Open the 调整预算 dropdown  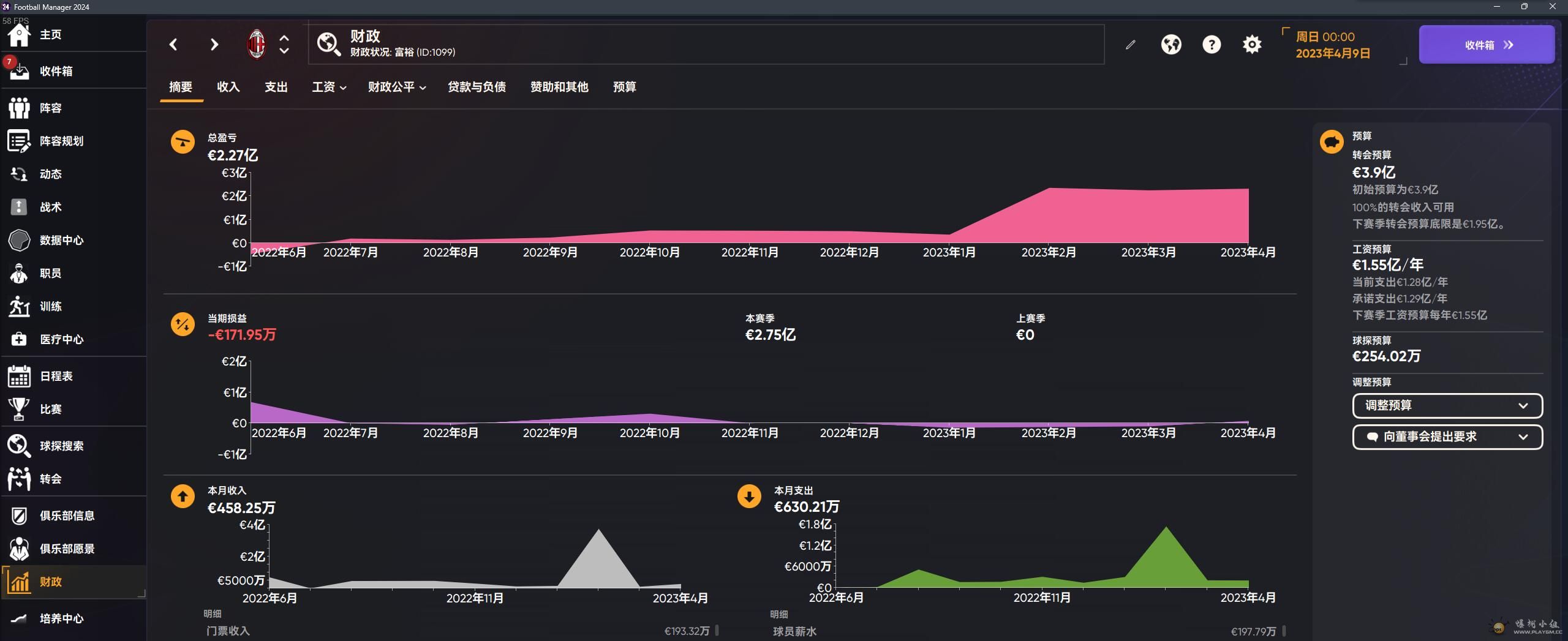click(x=1447, y=406)
